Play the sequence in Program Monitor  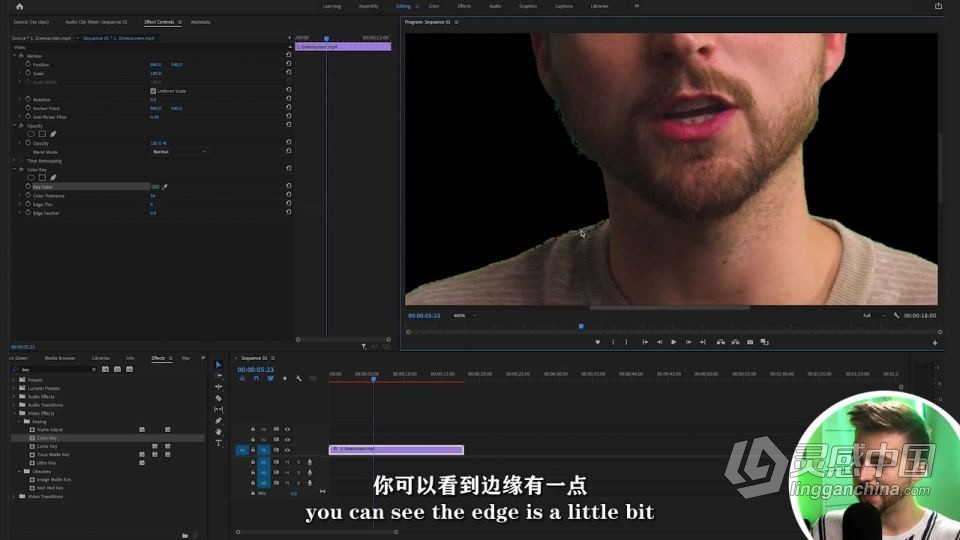[x=673, y=342]
